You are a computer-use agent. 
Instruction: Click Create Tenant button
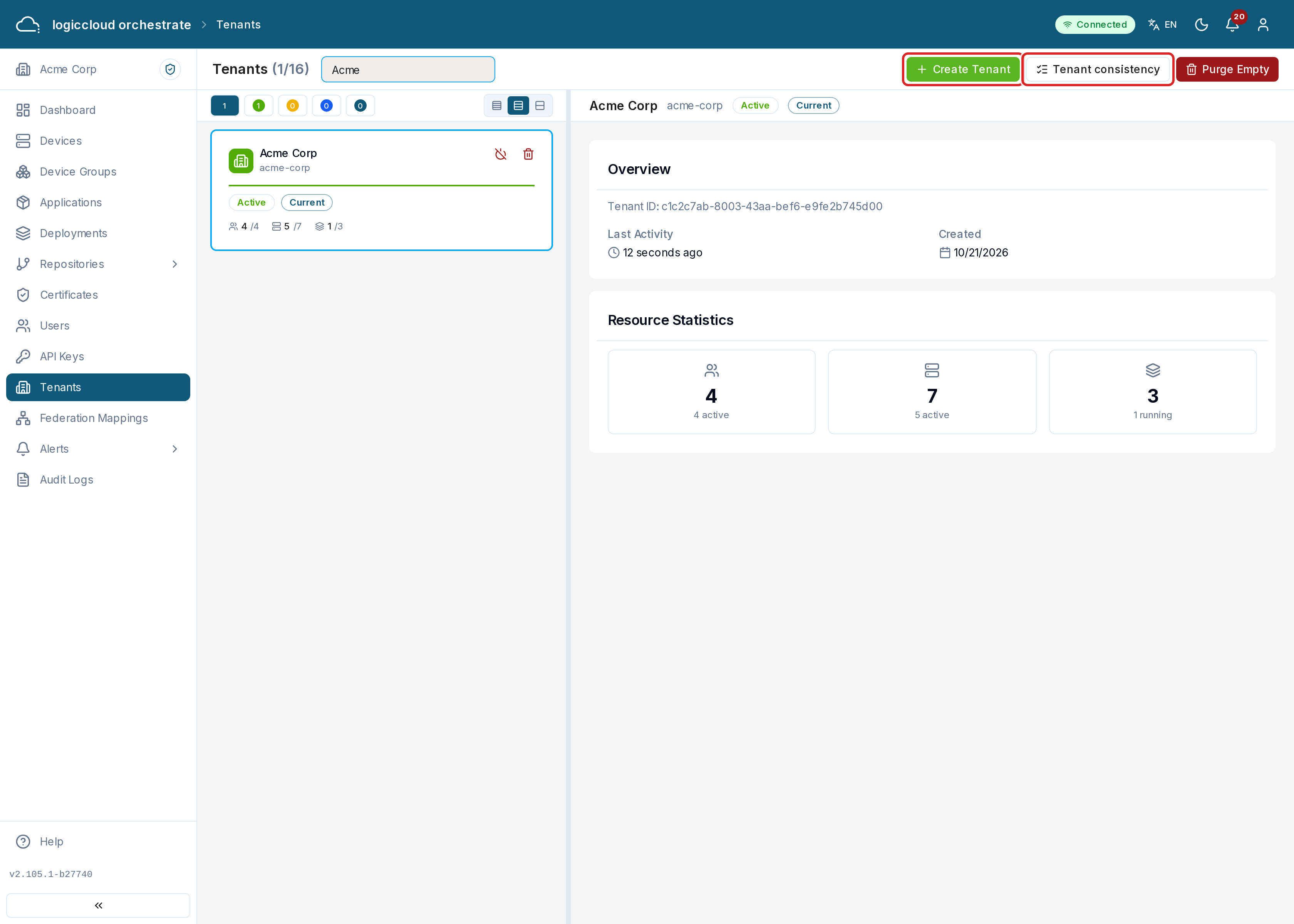point(963,69)
